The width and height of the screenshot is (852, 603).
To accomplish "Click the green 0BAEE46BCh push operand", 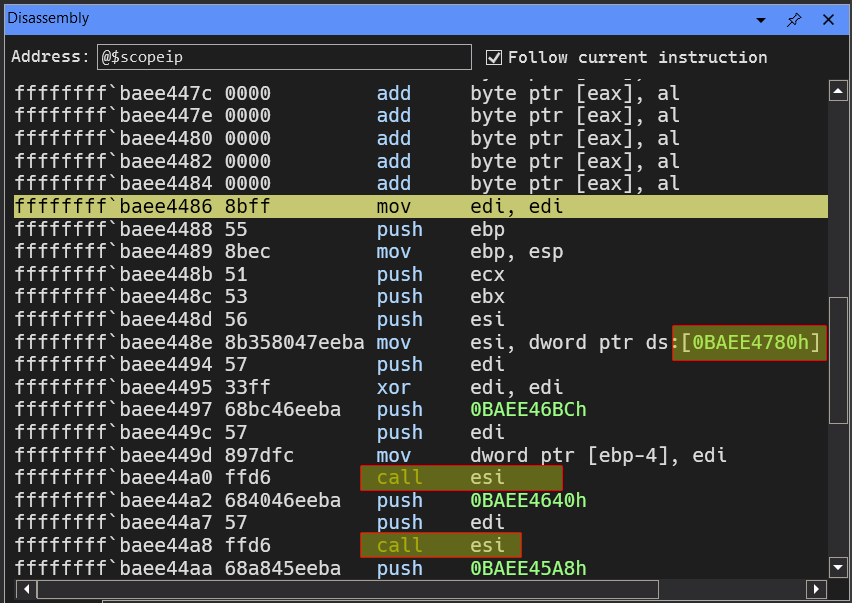I will pyautogui.click(x=528, y=410).
